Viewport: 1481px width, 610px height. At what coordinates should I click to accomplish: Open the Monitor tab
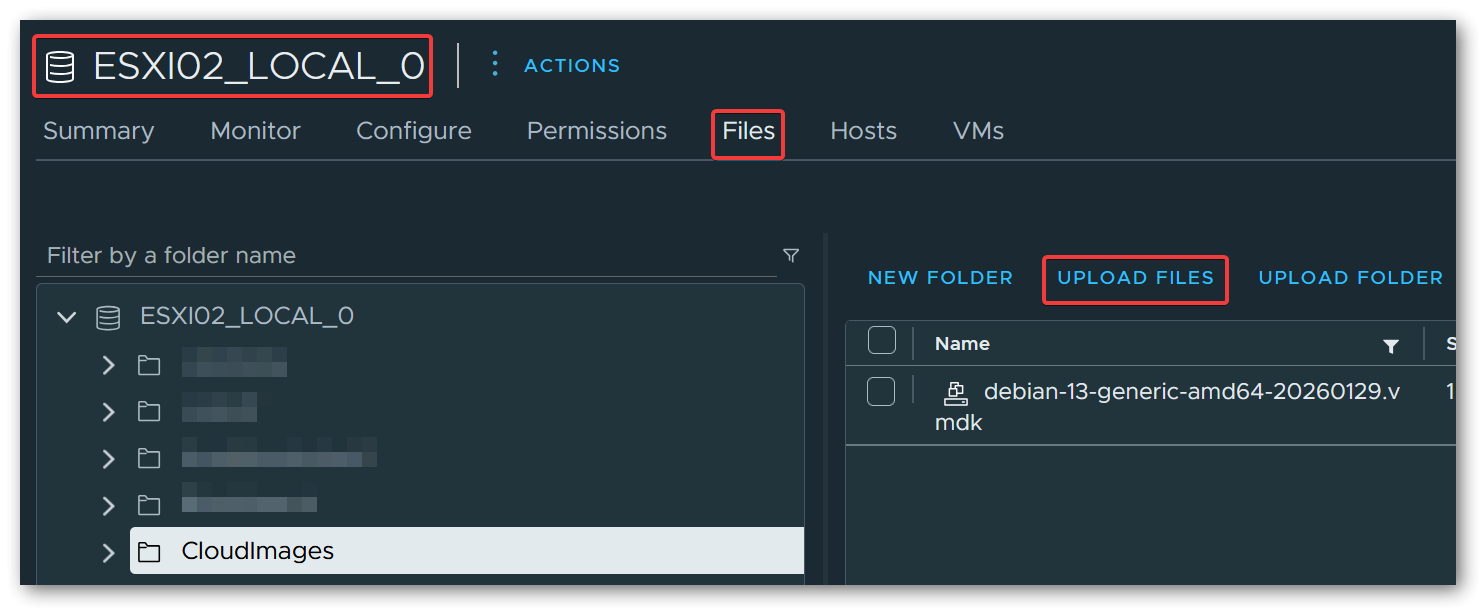pos(255,131)
